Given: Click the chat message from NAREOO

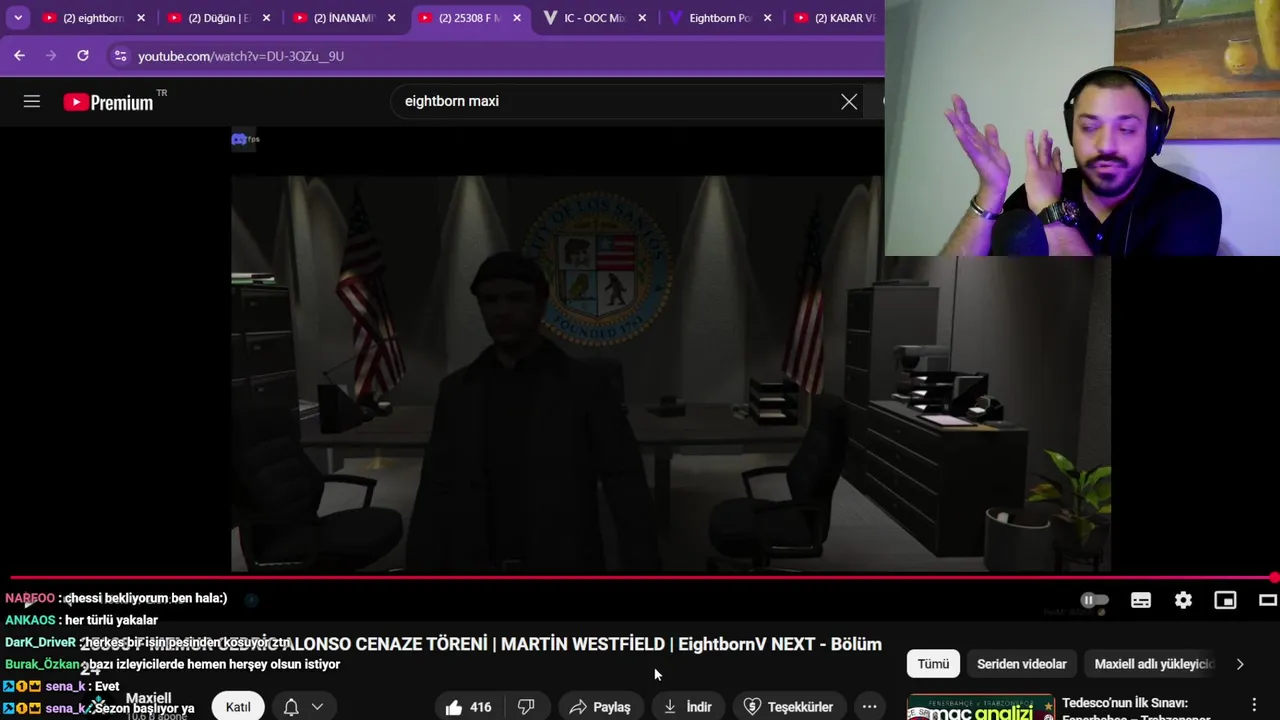Looking at the screenshot, I should coord(116,598).
